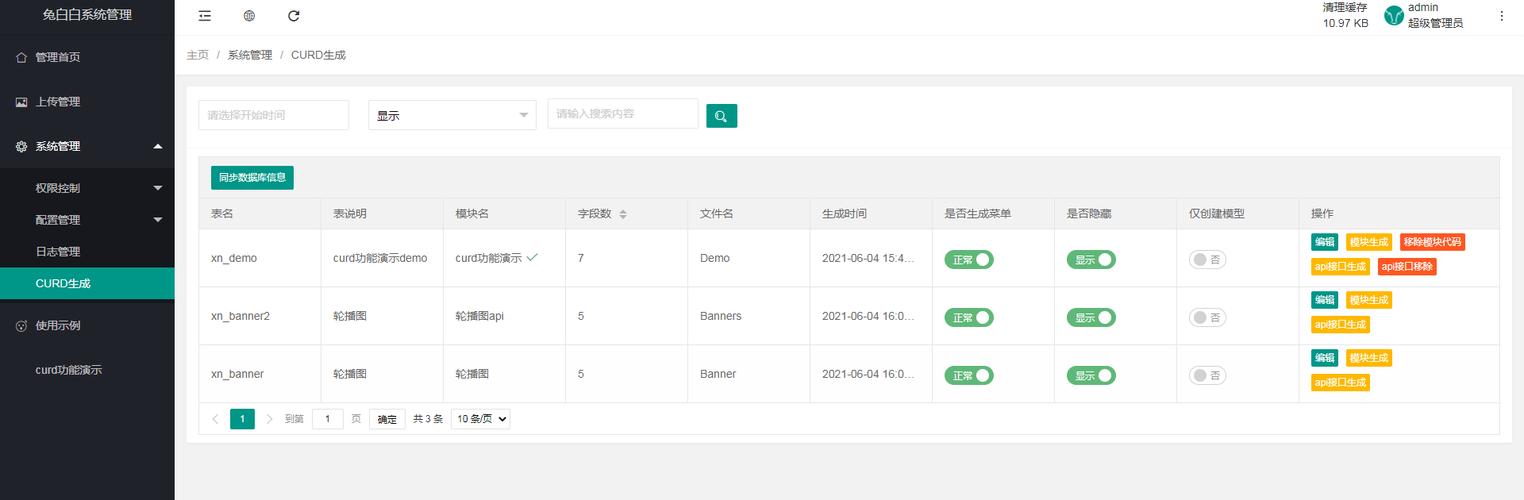
Task: Collapse the sidebar with the menu-fold icon
Action: click(205, 16)
